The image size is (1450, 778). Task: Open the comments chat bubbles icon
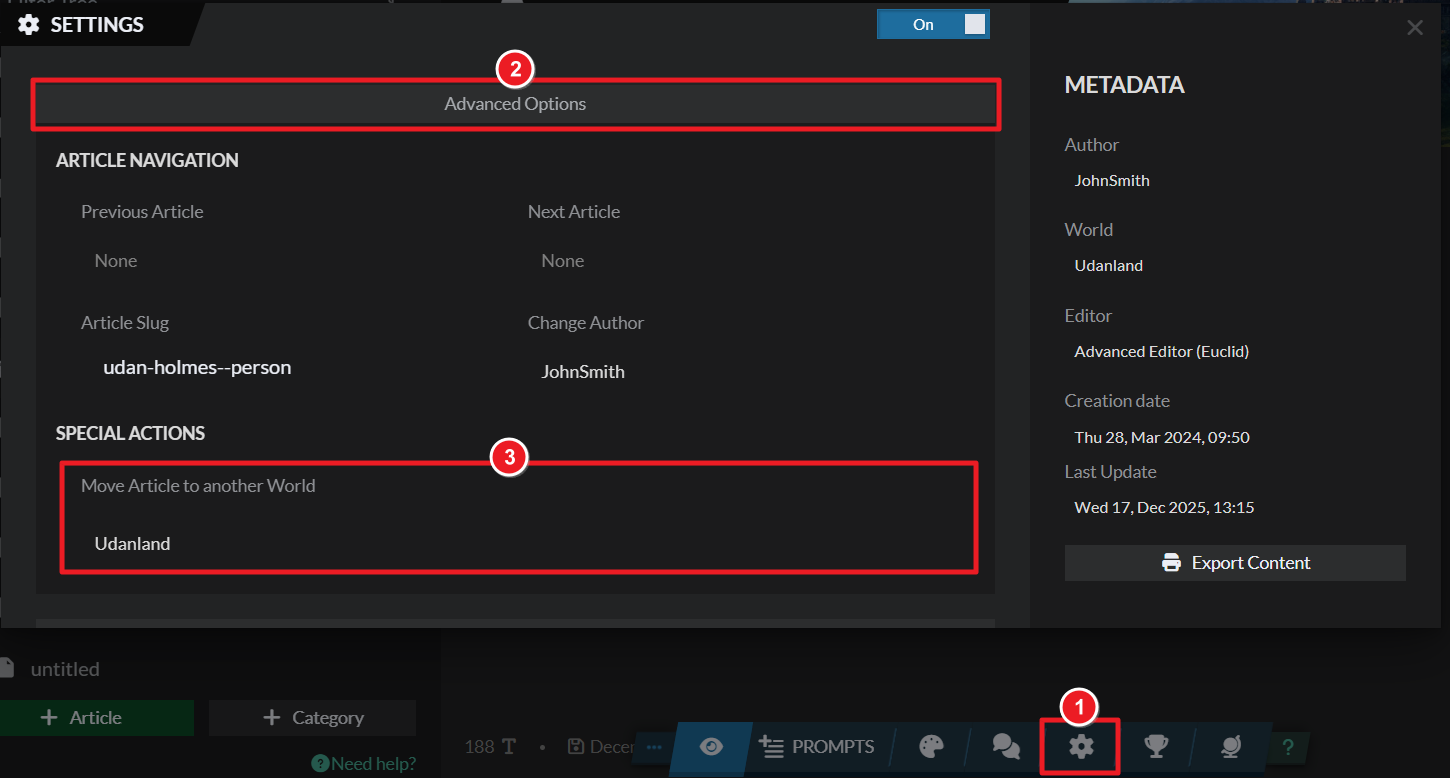(x=1006, y=746)
